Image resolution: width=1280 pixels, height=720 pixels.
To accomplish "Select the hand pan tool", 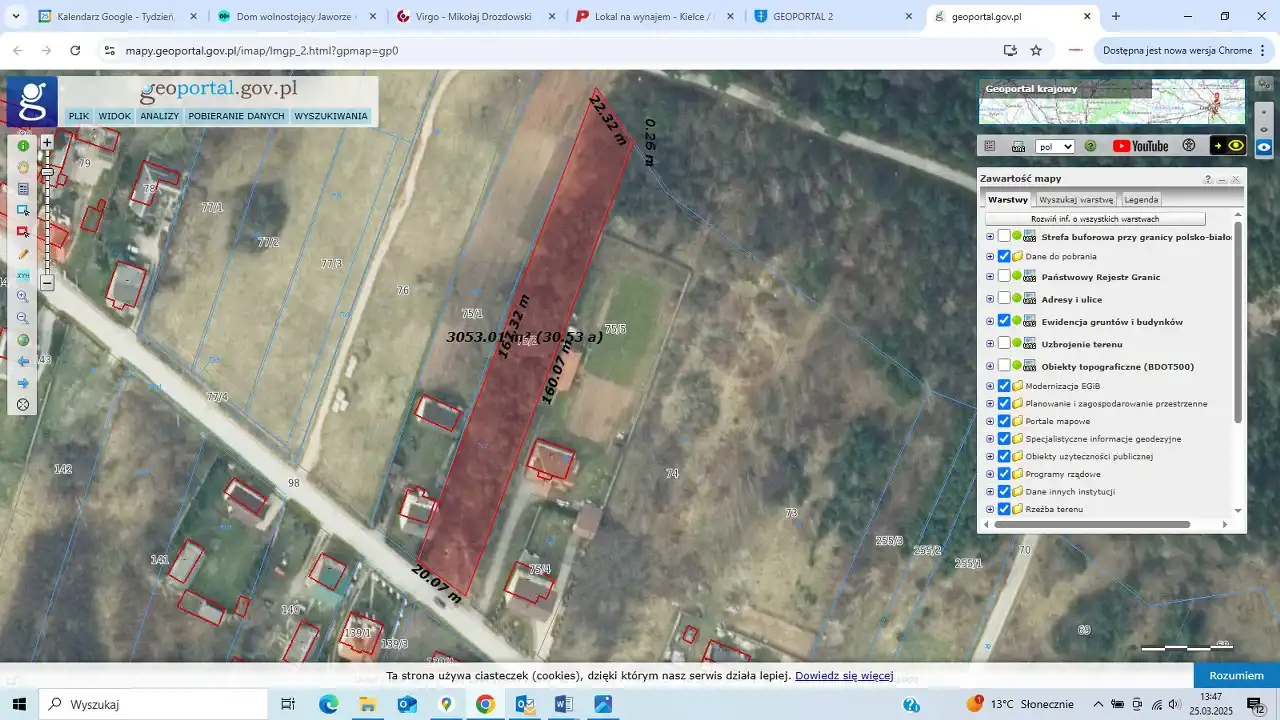I will [23, 167].
